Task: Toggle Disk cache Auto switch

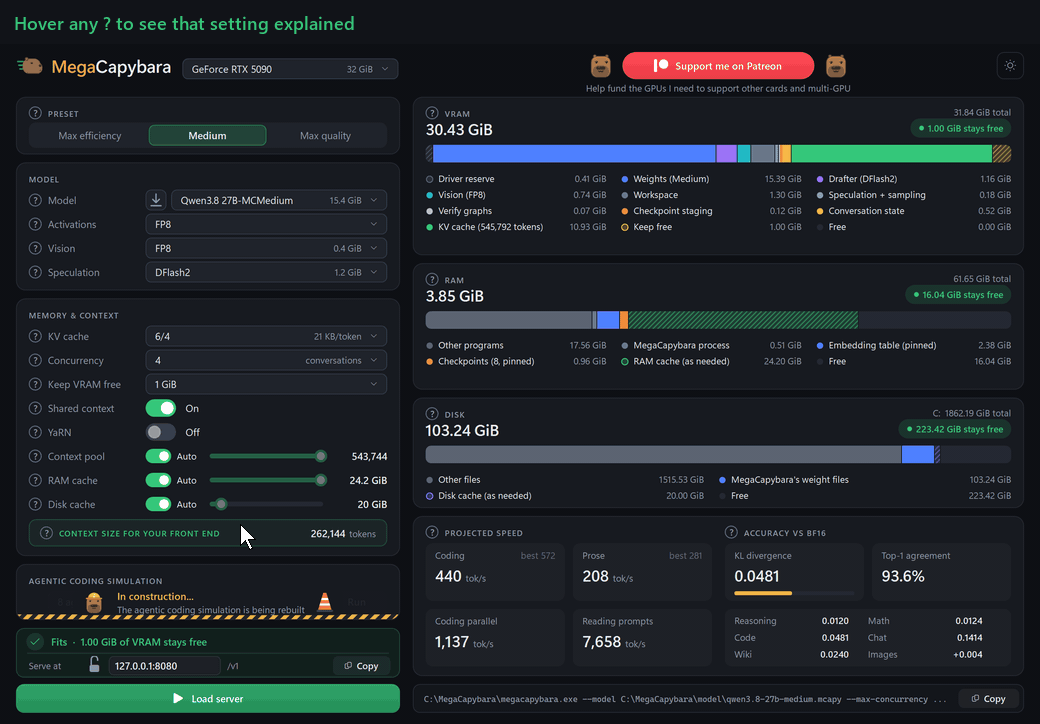Action: point(159,504)
